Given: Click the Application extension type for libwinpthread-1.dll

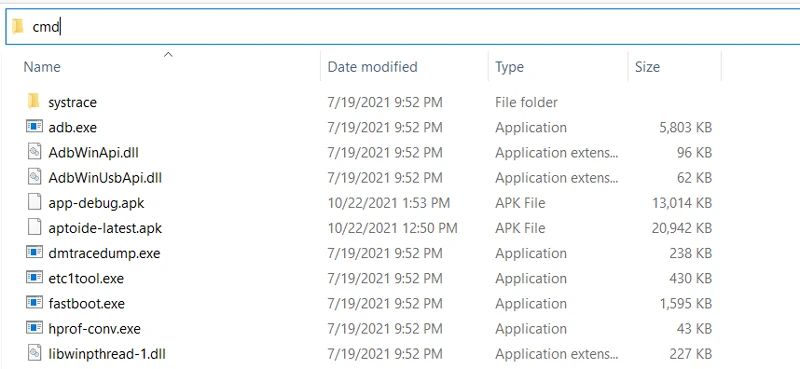Looking at the screenshot, I should pyautogui.click(x=557, y=354).
